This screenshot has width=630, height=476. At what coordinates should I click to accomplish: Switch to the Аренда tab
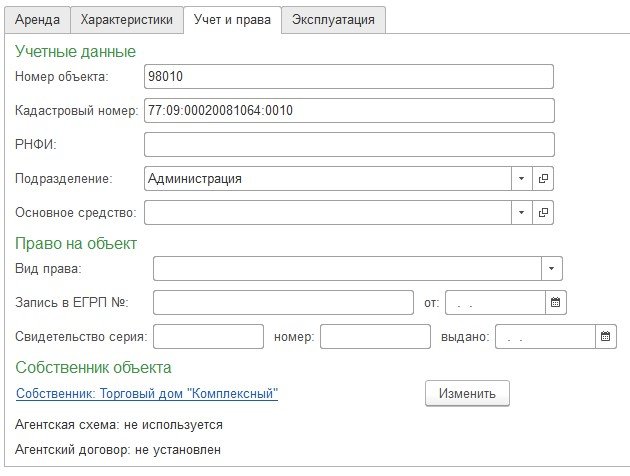tap(38, 20)
